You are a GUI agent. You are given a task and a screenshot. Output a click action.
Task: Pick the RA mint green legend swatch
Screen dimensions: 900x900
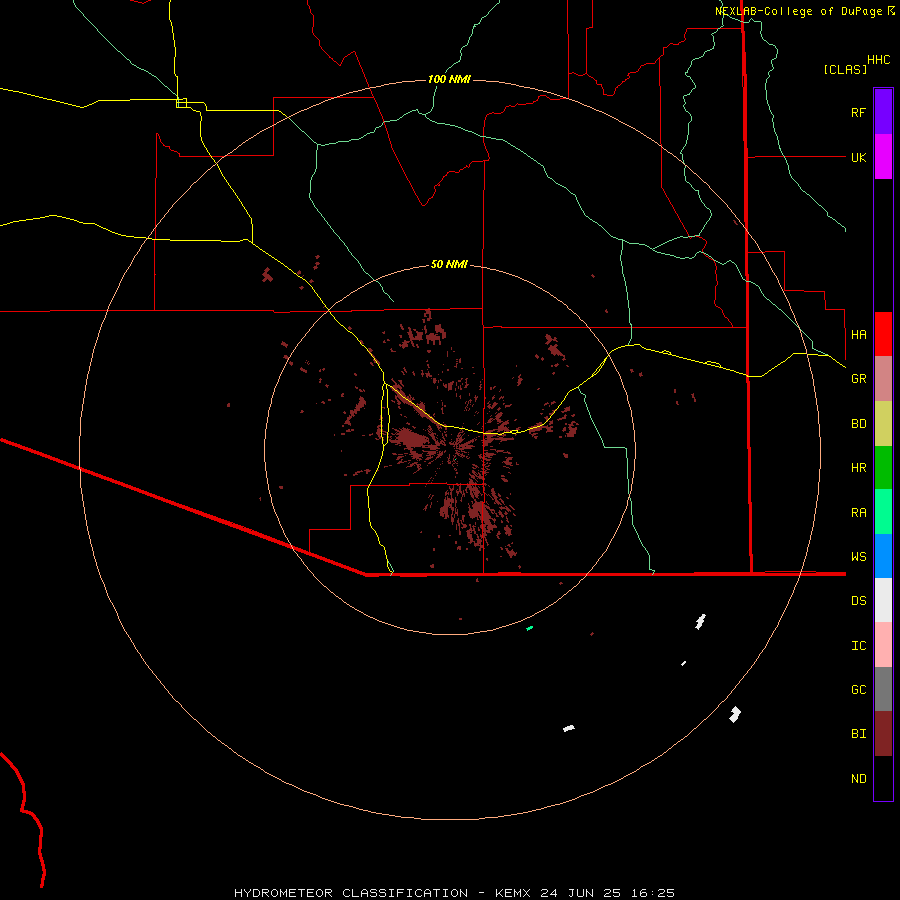[883, 511]
